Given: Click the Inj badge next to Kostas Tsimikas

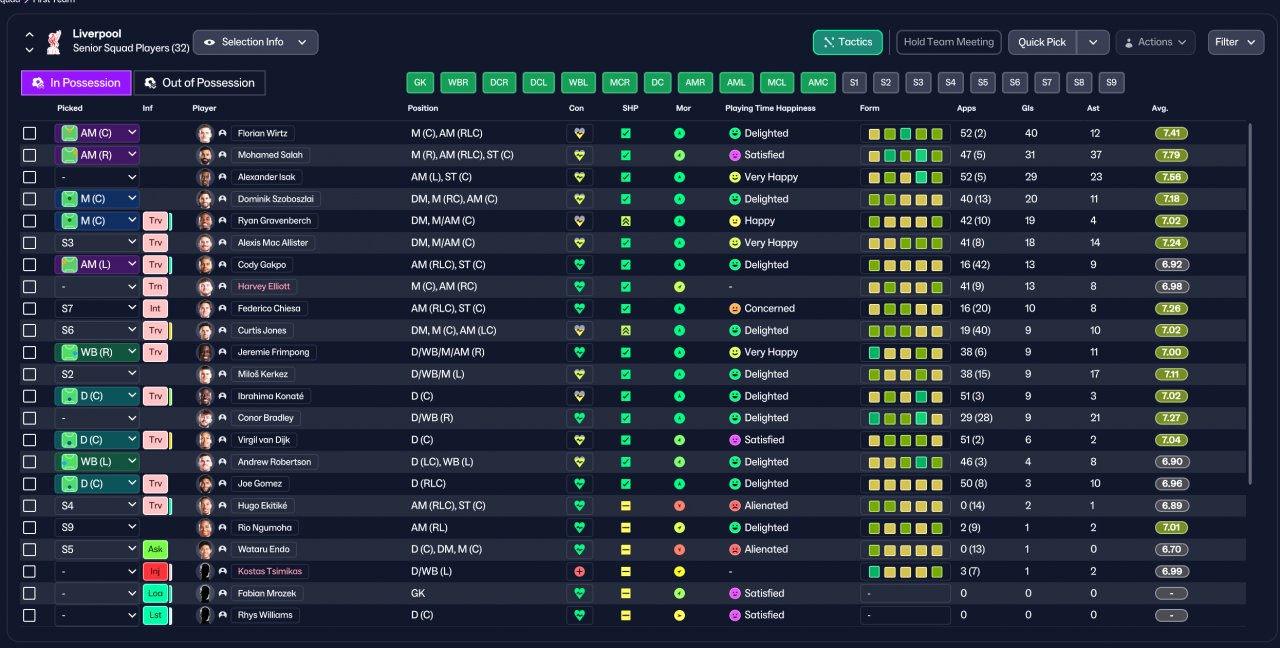Looking at the screenshot, I should [155, 571].
